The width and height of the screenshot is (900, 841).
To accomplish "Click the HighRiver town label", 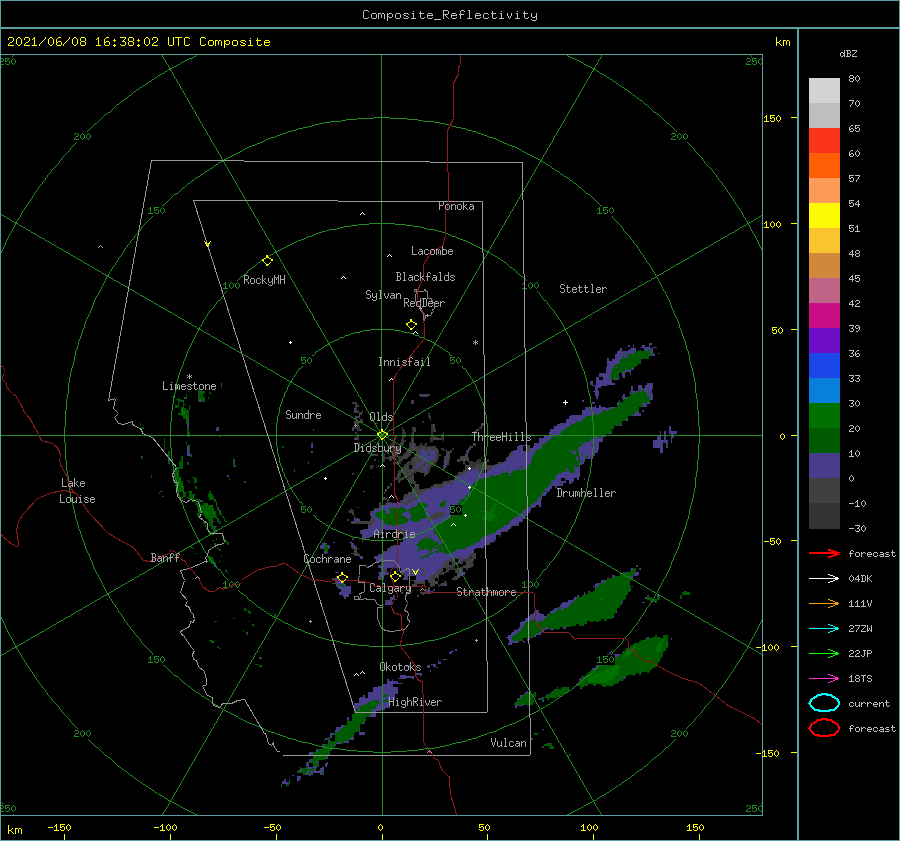I will 415,702.
